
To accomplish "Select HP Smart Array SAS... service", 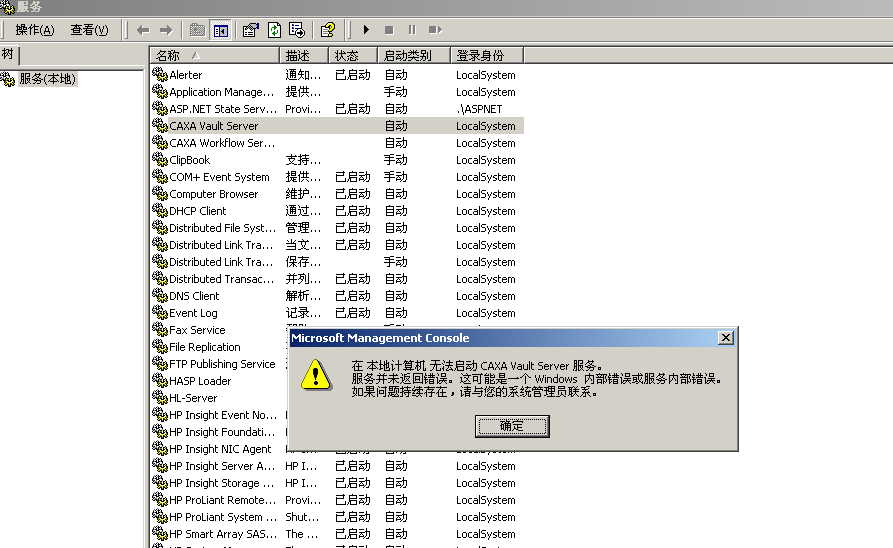I will pos(223,534).
